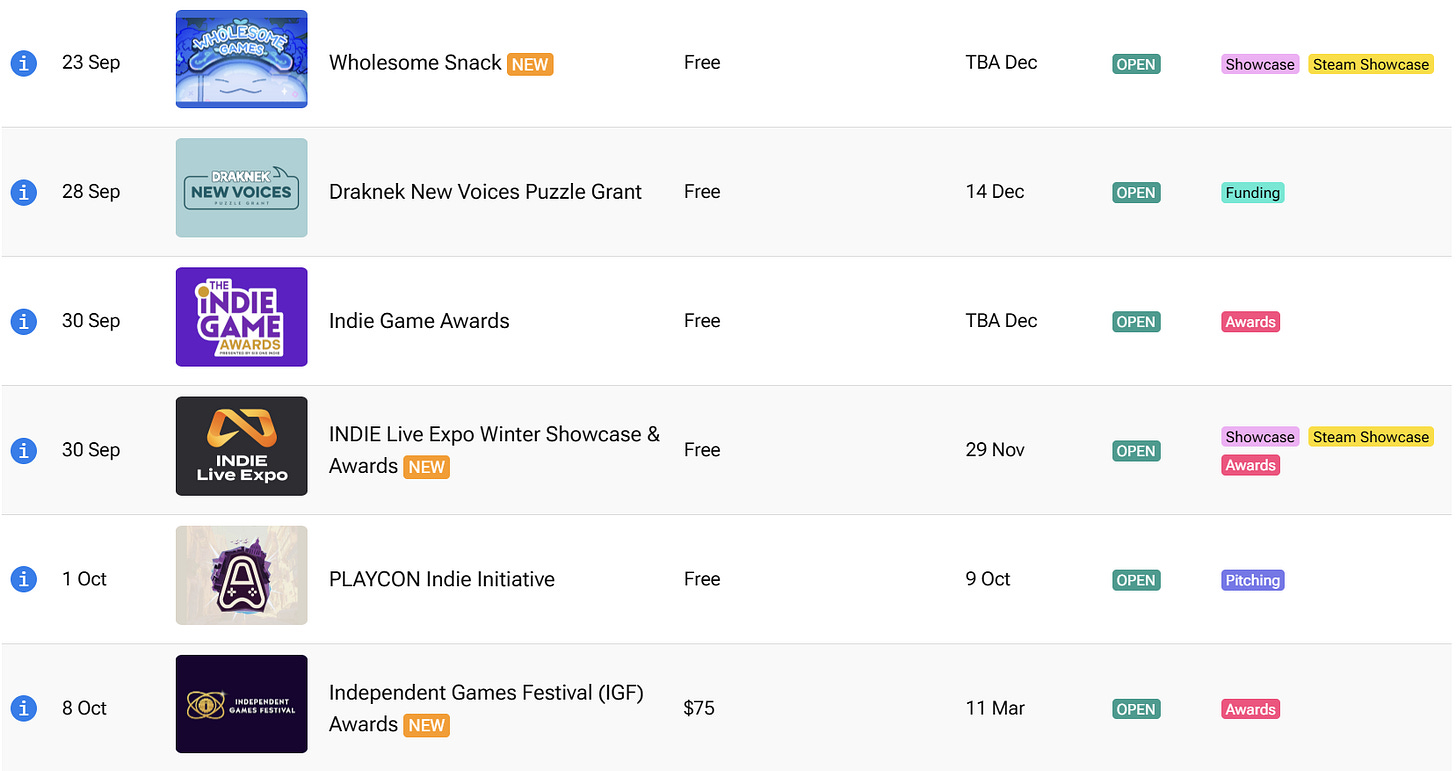The height and width of the screenshot is (771, 1456).
Task: Click the 11 Mar event date
Action: pos(995,707)
